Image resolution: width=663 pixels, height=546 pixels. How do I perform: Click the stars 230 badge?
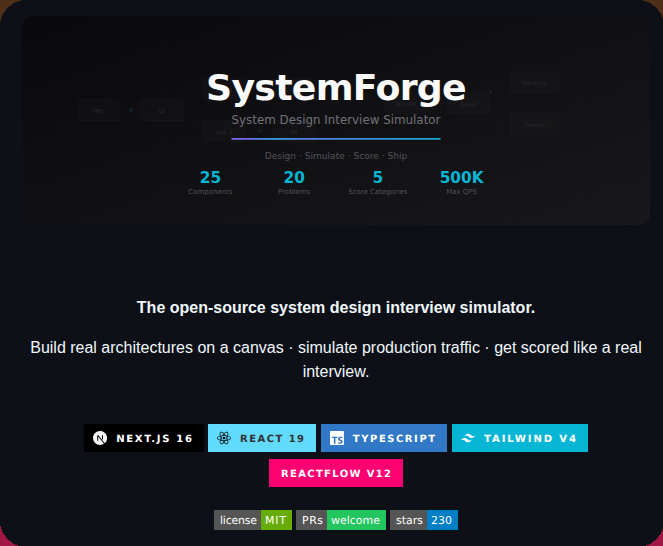[x=424, y=520]
